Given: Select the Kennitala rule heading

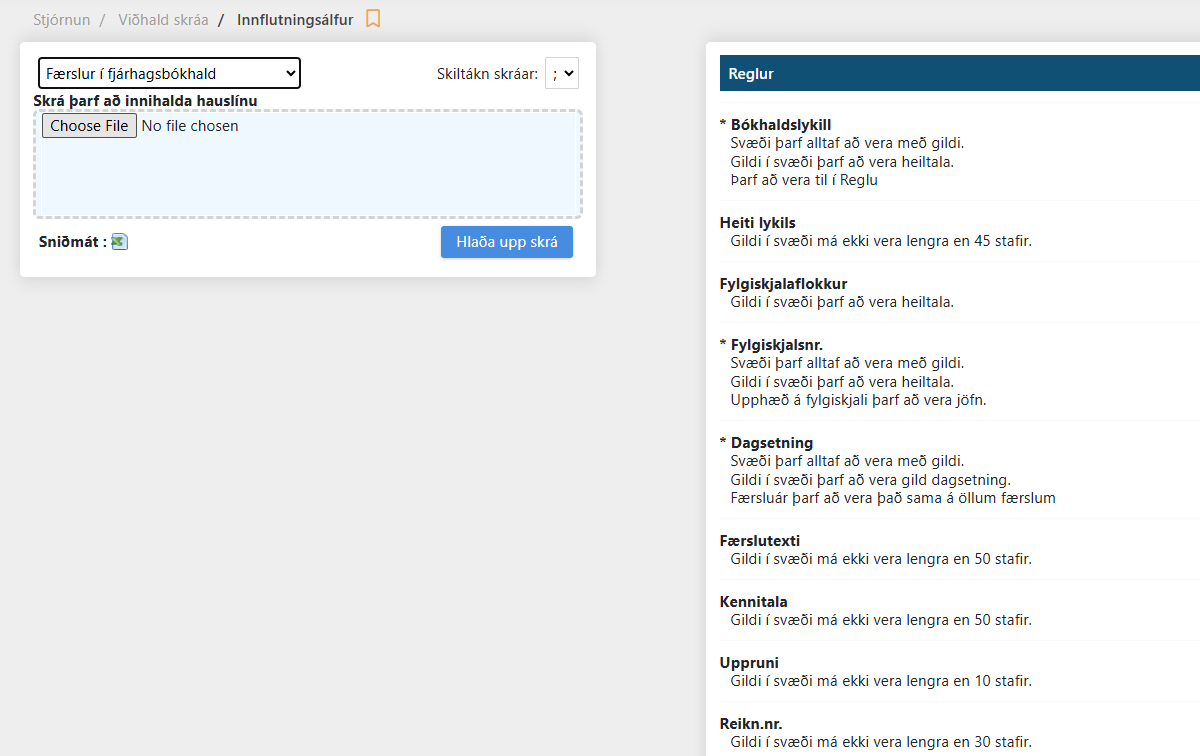Looking at the screenshot, I should [753, 602].
